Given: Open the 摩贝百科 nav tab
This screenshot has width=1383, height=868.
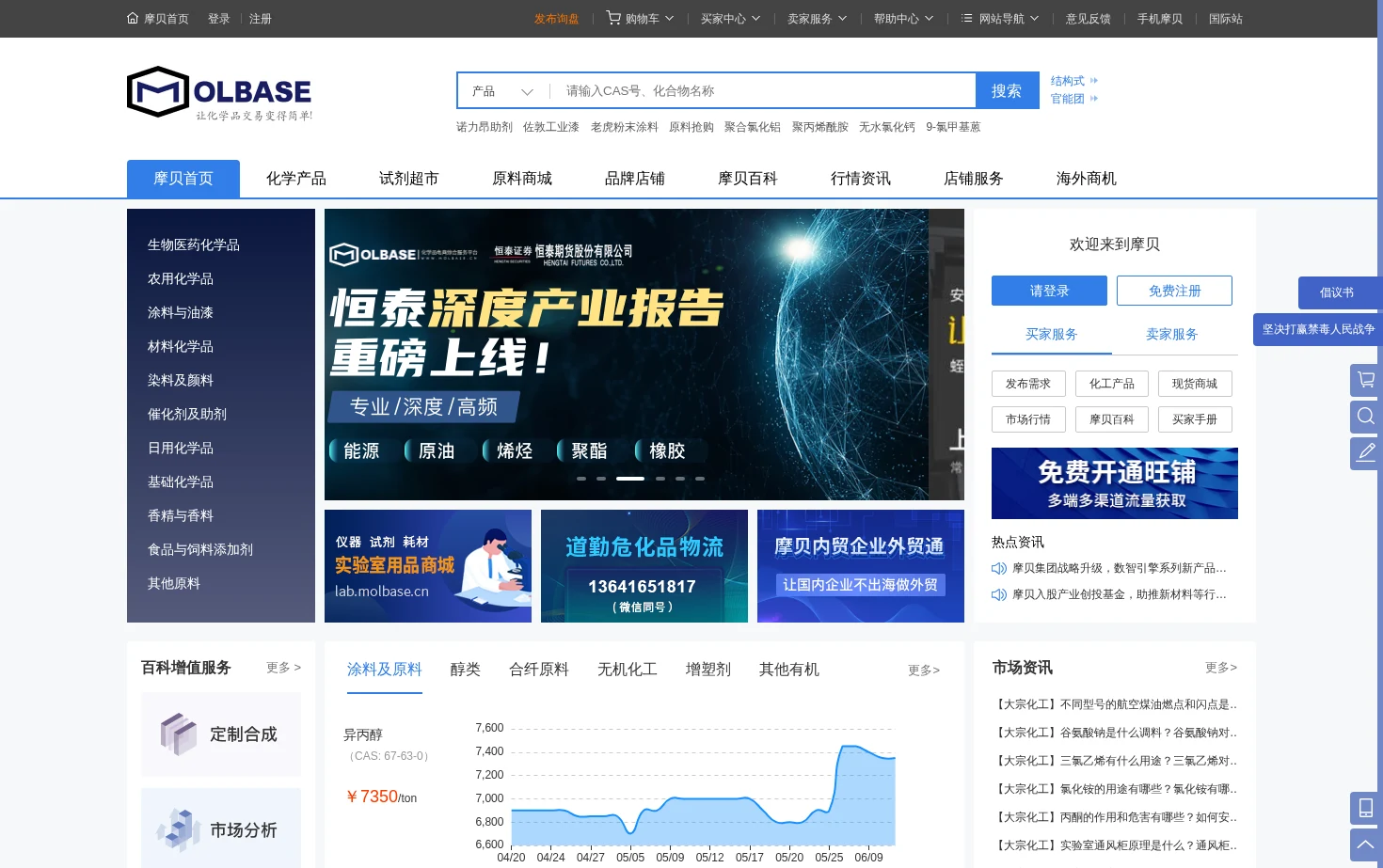Looking at the screenshot, I should (x=748, y=179).
